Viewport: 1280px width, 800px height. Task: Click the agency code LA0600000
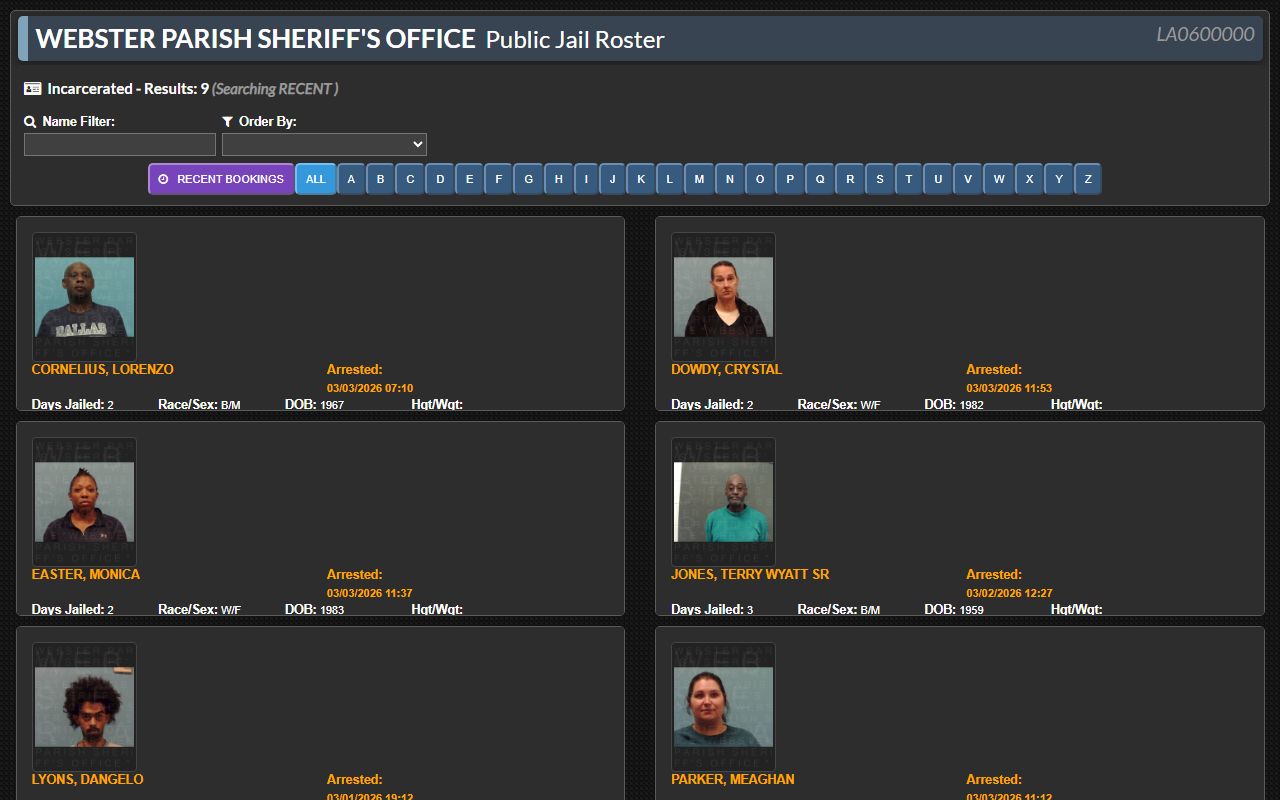(1205, 34)
